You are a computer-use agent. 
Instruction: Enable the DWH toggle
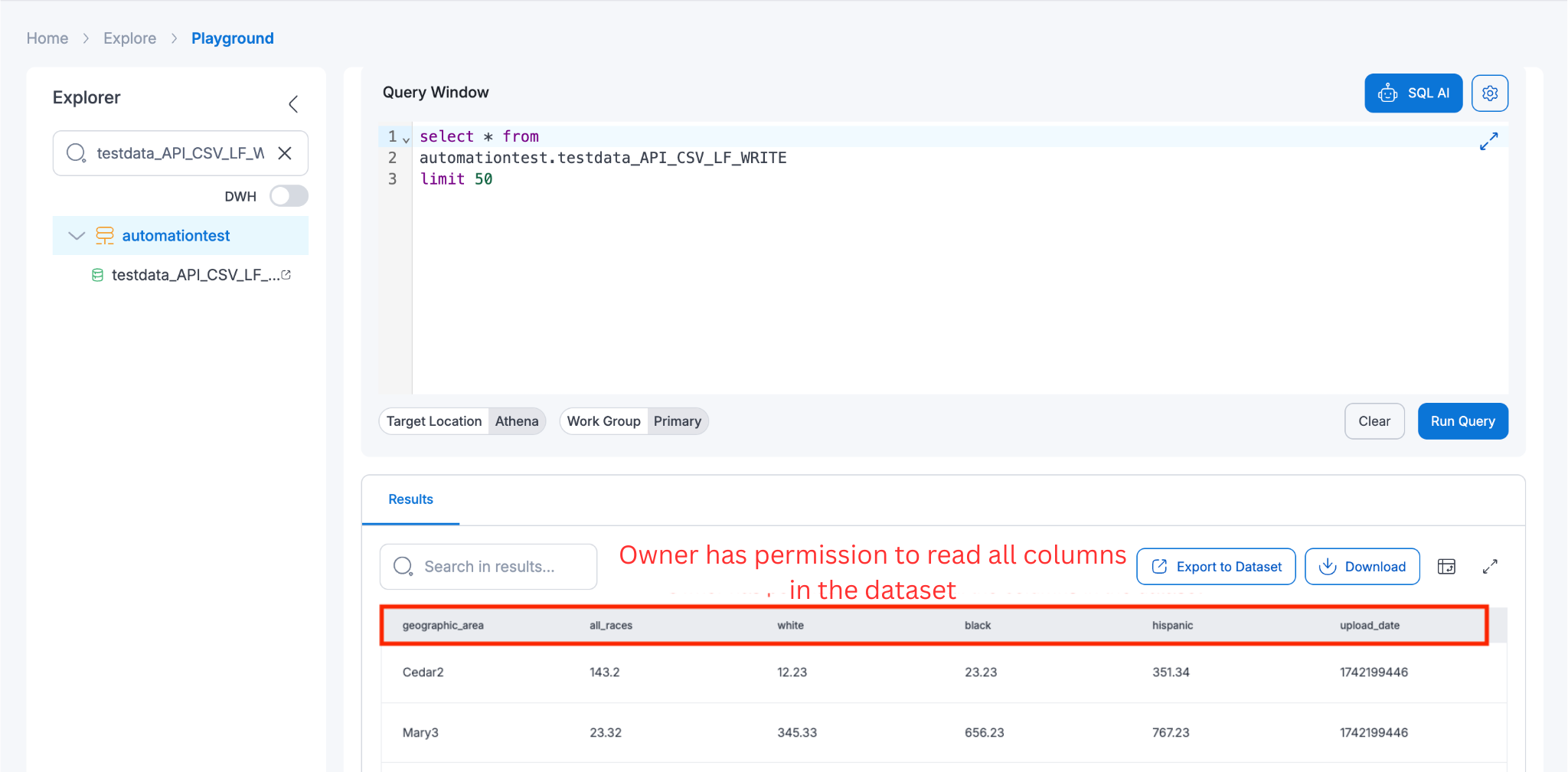(289, 196)
